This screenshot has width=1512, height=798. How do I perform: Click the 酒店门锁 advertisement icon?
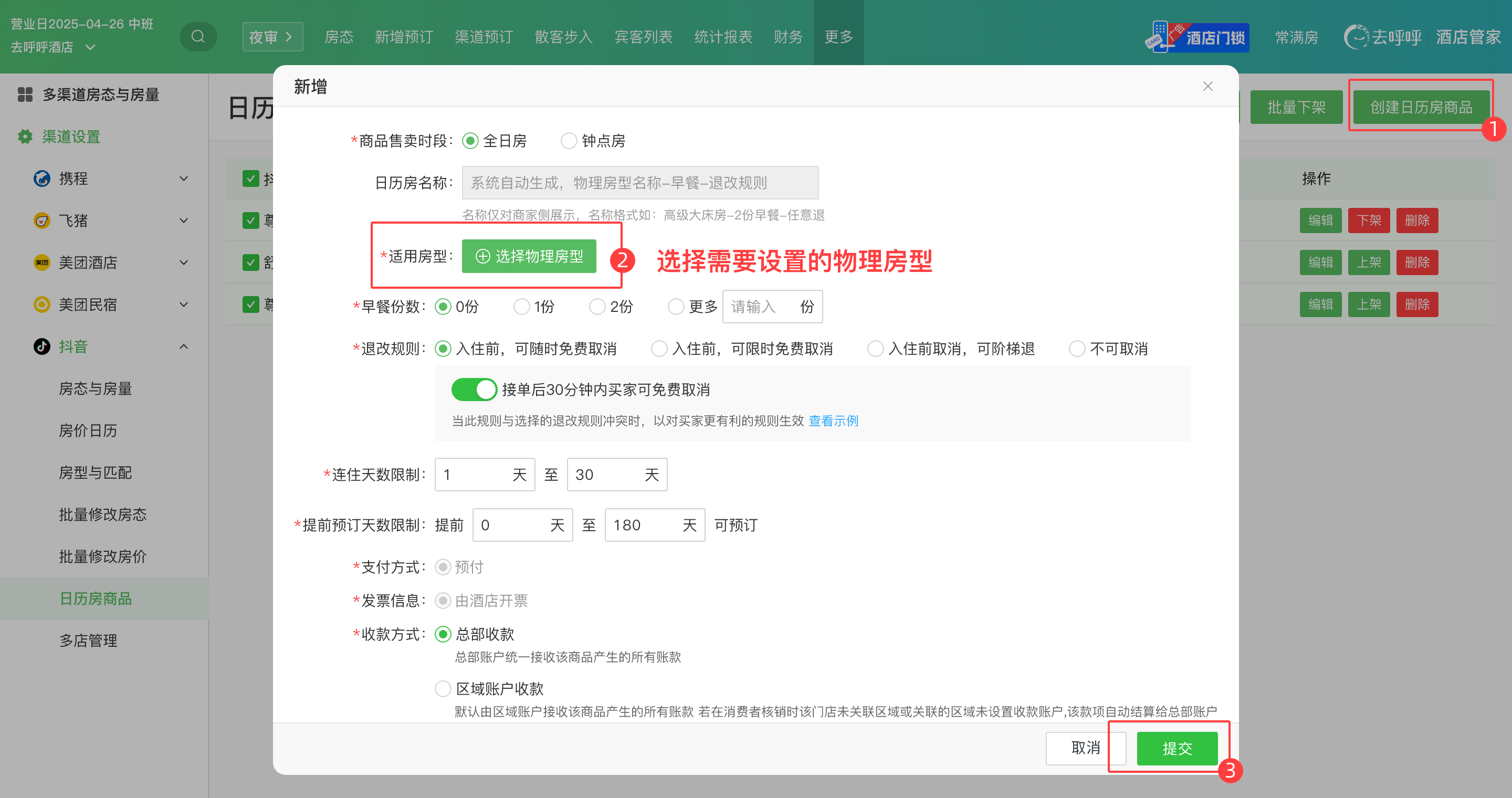point(1198,38)
